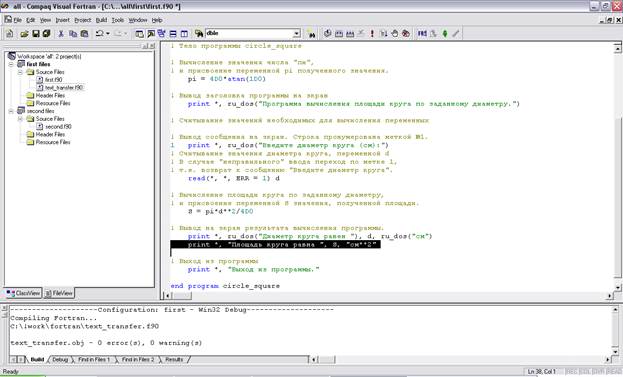
Task: Click the green marker toolbar icon
Action: tap(445, 34)
